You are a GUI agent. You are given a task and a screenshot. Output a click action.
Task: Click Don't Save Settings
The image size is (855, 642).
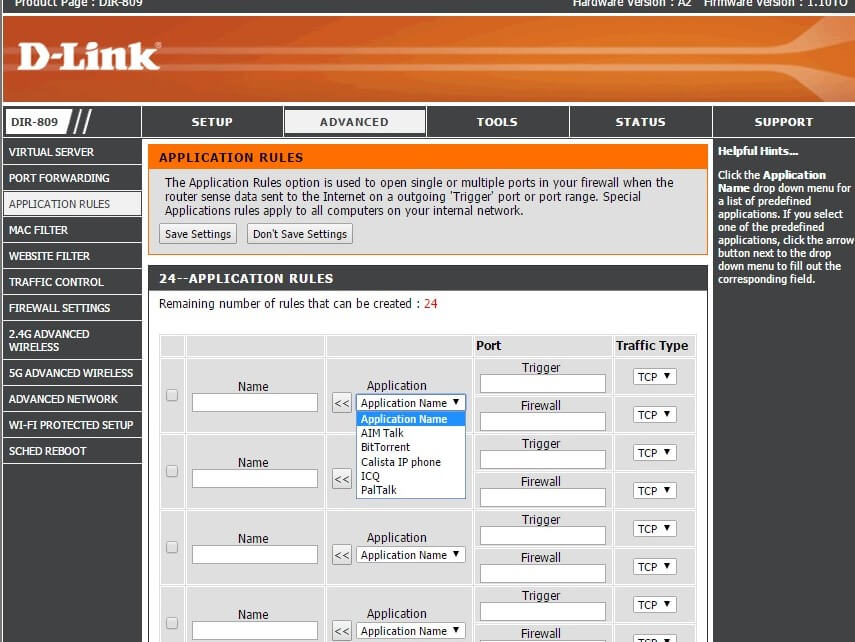point(300,234)
